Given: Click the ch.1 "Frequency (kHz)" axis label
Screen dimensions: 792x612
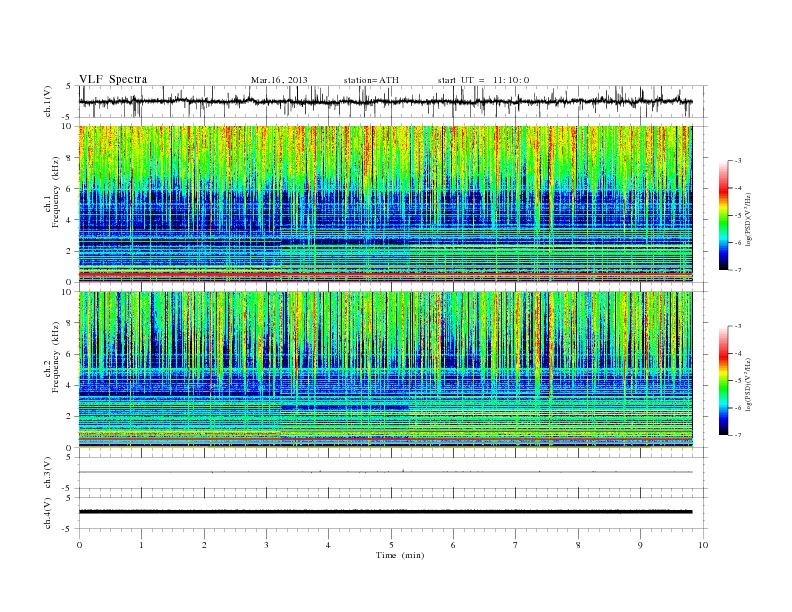Looking at the screenshot, I should pyautogui.click(x=56, y=192).
